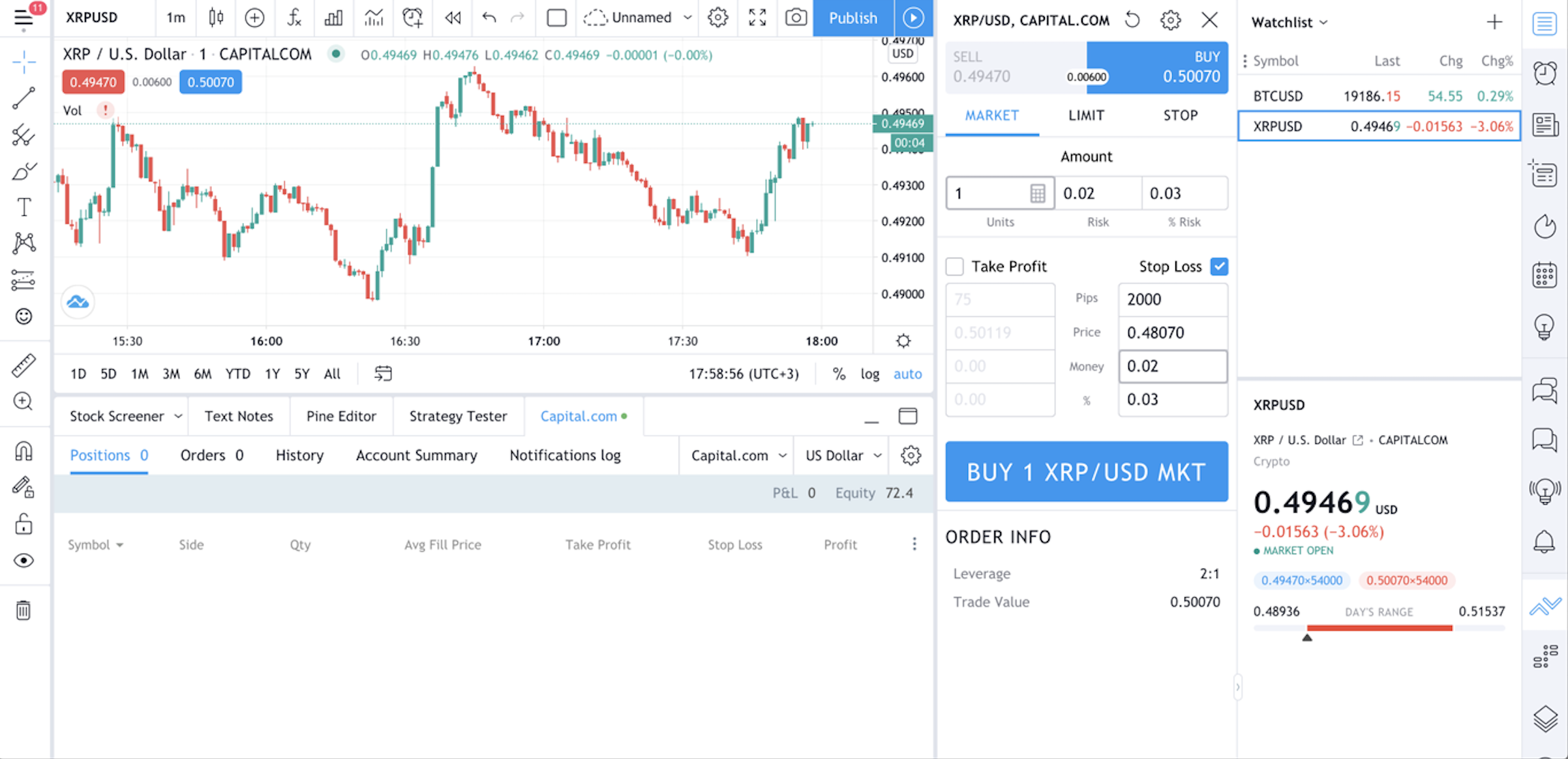Select the ruler measure tool
Image resolution: width=1568 pixels, height=759 pixels.
pos(23,366)
